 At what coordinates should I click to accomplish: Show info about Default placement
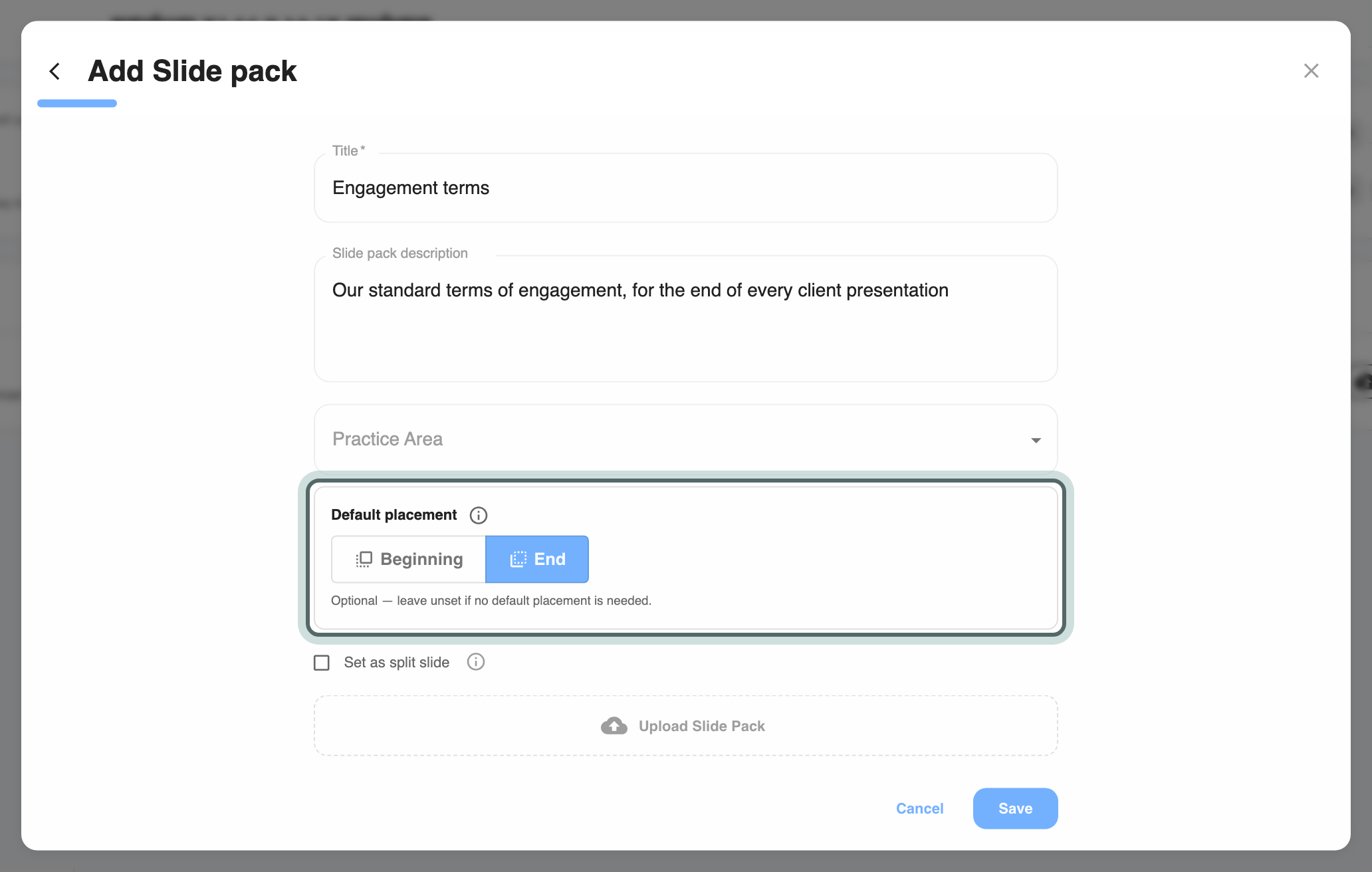click(x=479, y=515)
